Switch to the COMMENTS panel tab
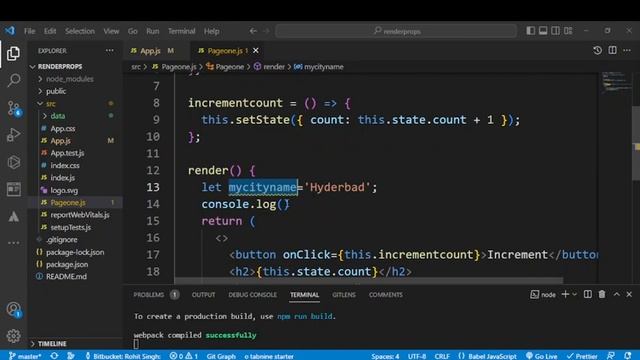 coord(386,295)
